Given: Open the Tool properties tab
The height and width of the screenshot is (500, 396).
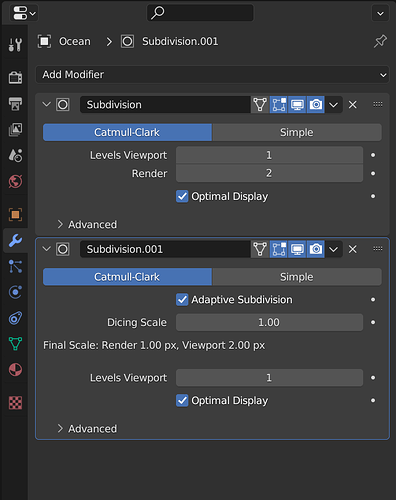Looking at the screenshot, I should 15,44.
